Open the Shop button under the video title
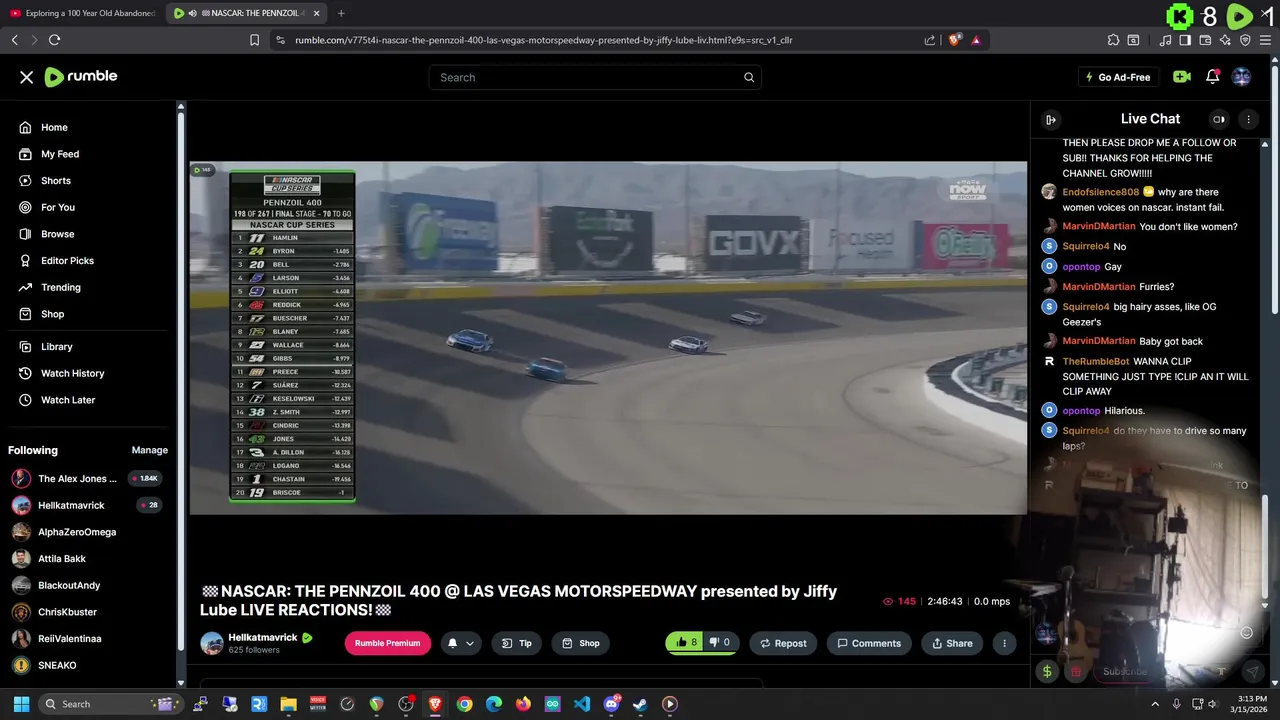This screenshot has height=720, width=1280. (x=581, y=643)
